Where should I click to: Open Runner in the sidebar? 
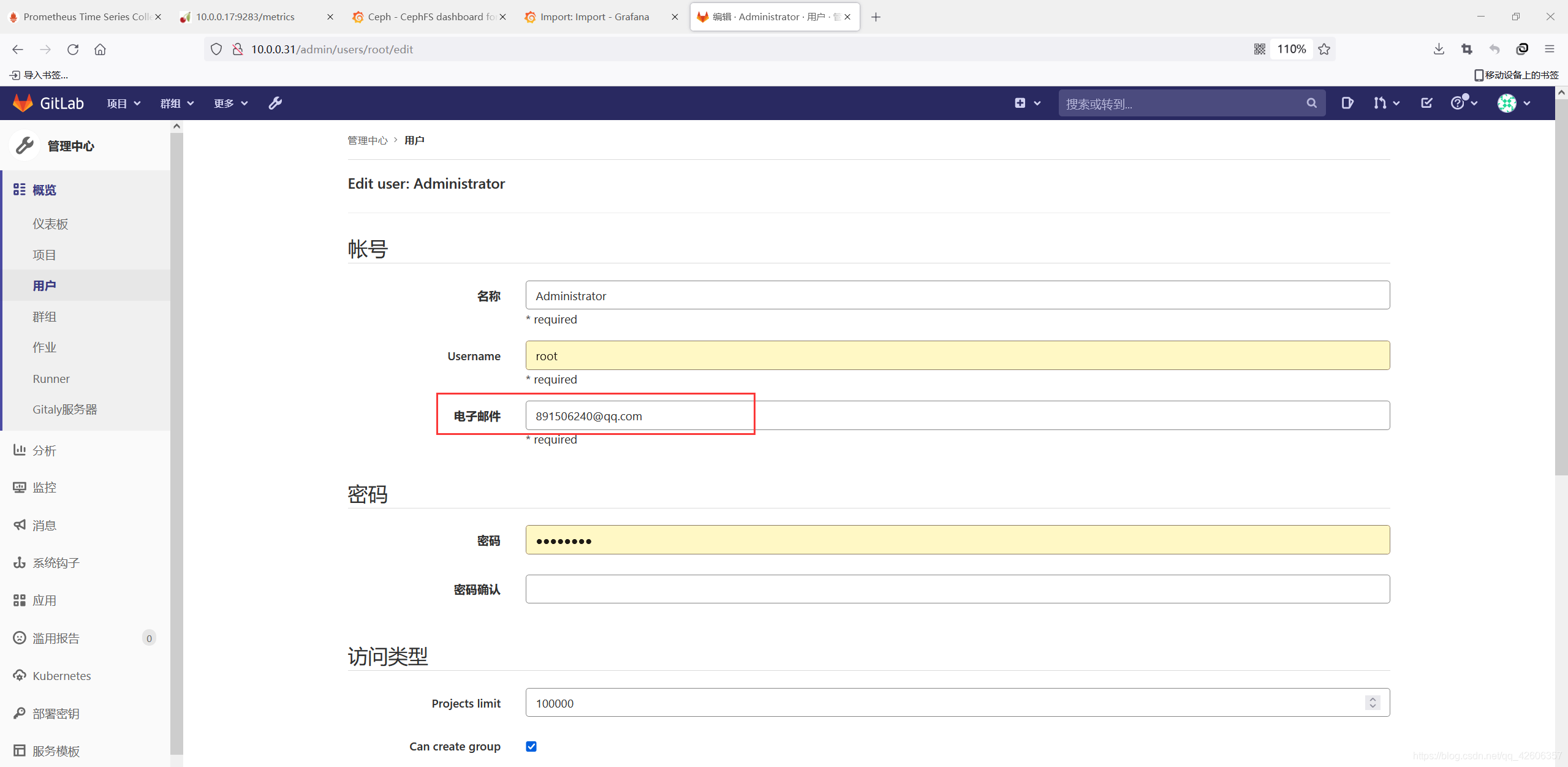coord(51,379)
